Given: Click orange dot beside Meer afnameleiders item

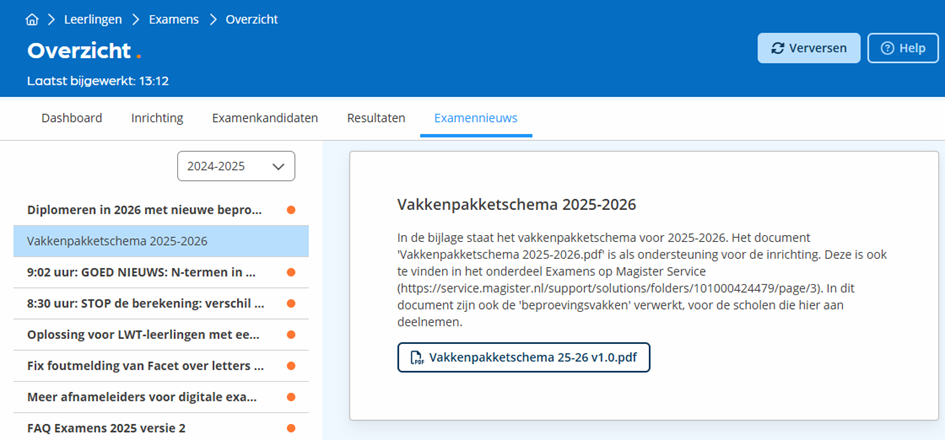Looking at the screenshot, I should [291, 397].
